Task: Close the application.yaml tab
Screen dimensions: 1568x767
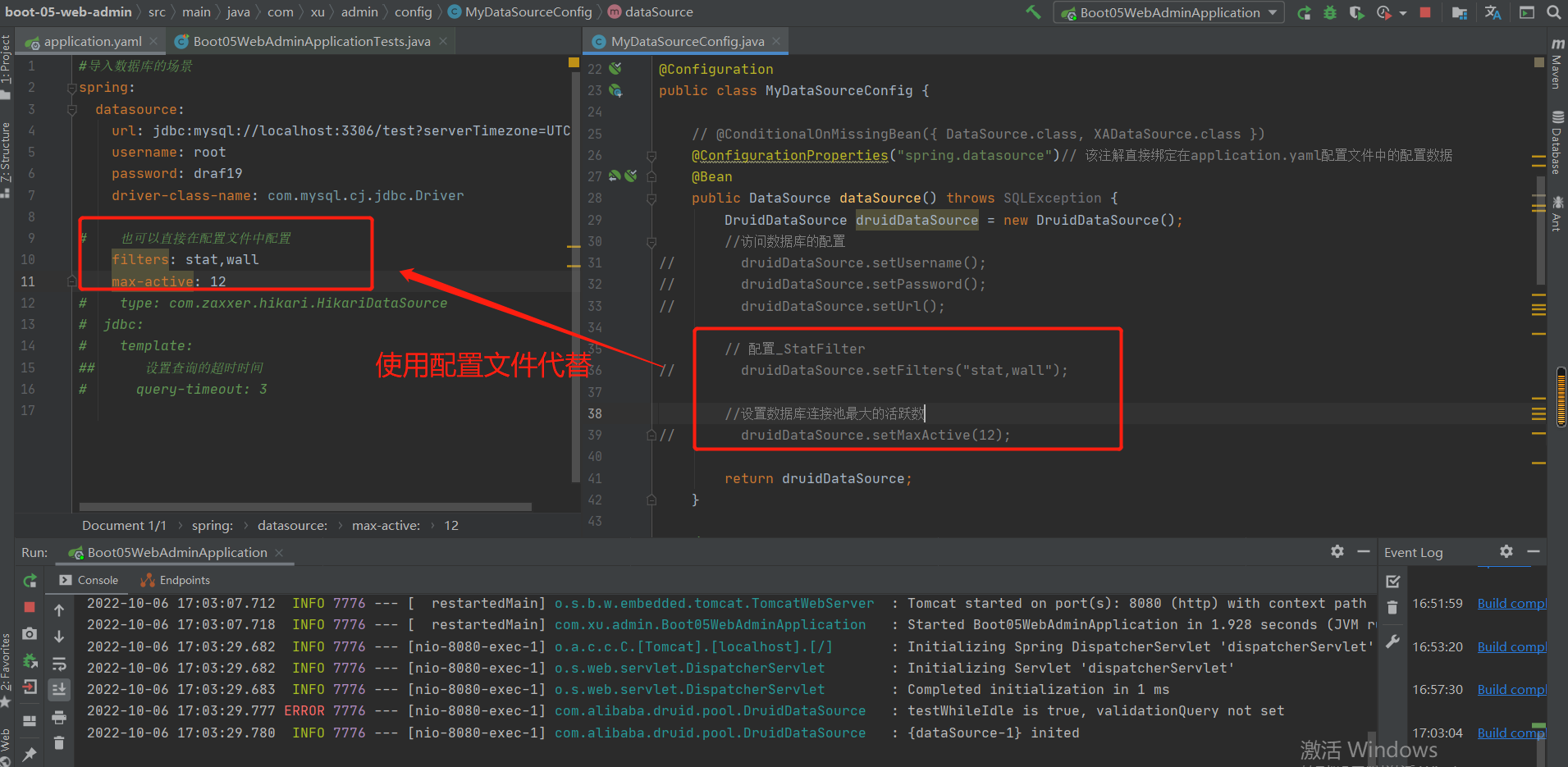Action: [155, 41]
